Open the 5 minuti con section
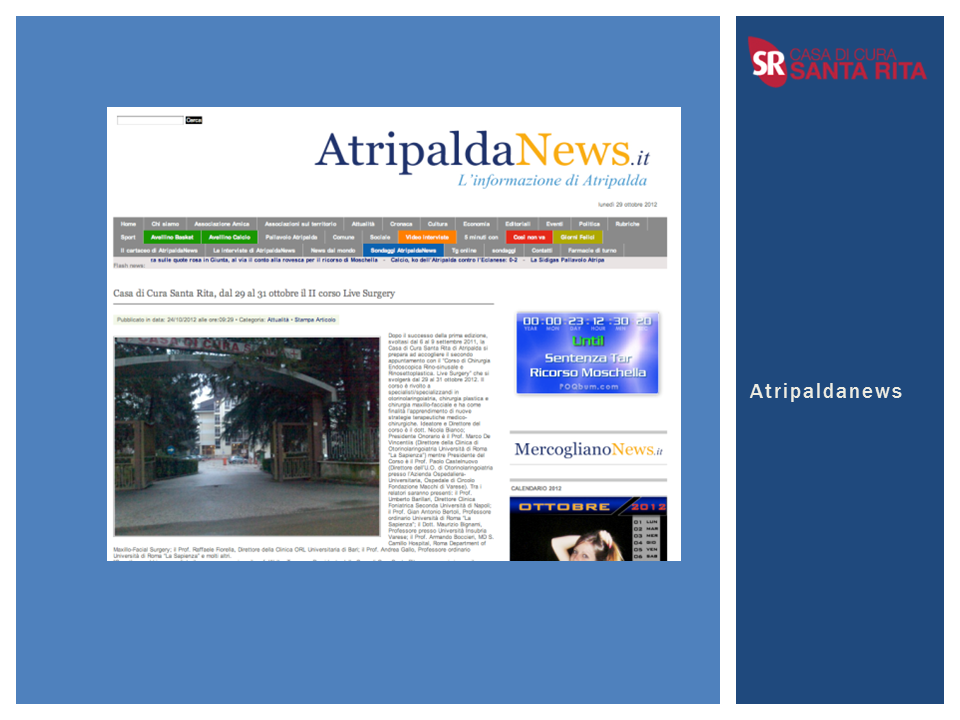960x720 pixels. coord(481,237)
